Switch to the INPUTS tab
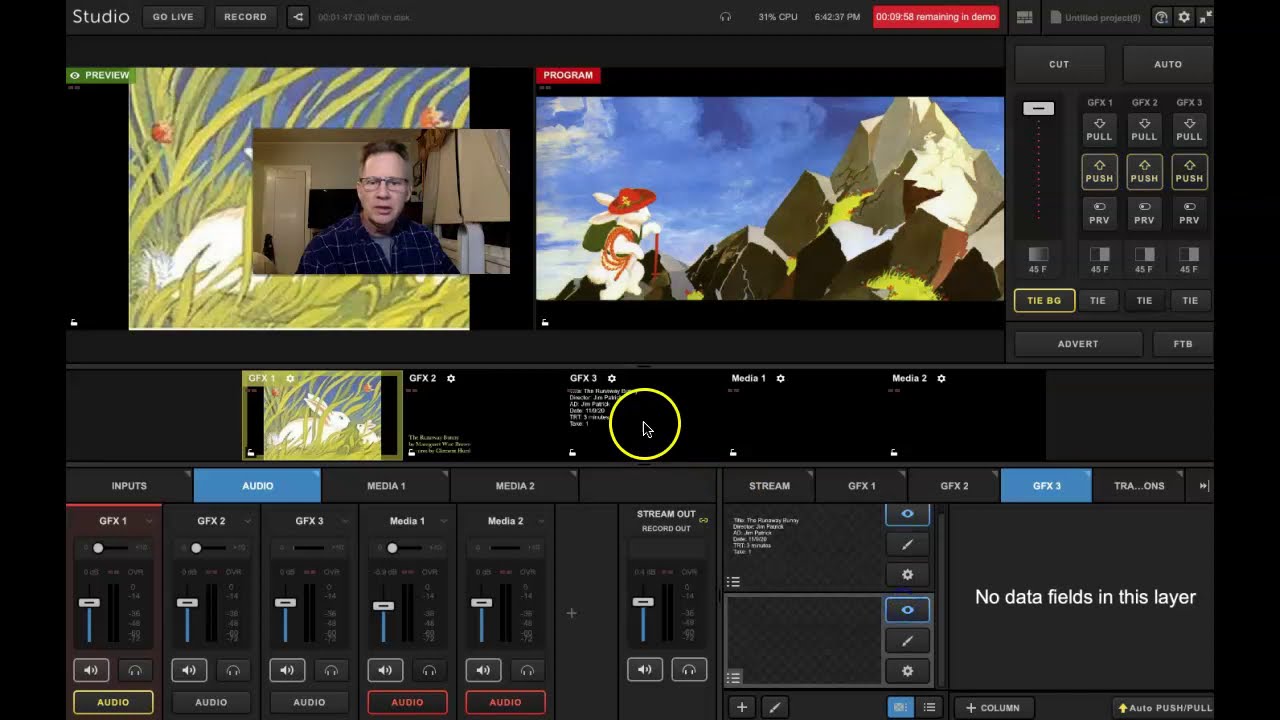 tap(129, 486)
